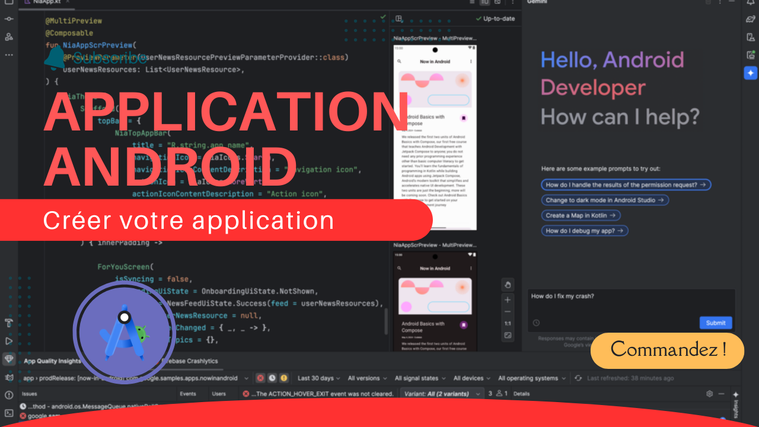Screen dimensions: 759x427
Task: Click the Gemini sparkle icon in right sidebar
Action: (x=750, y=73)
